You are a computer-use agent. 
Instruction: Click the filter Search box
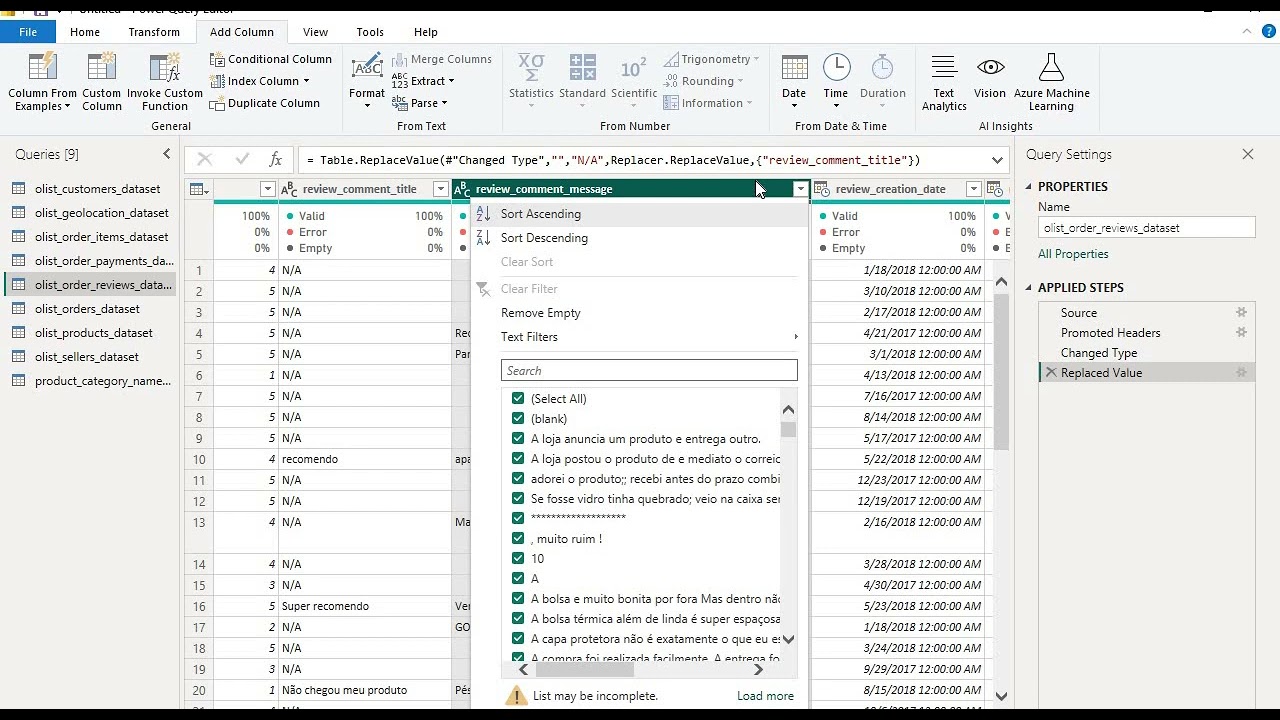click(x=649, y=370)
